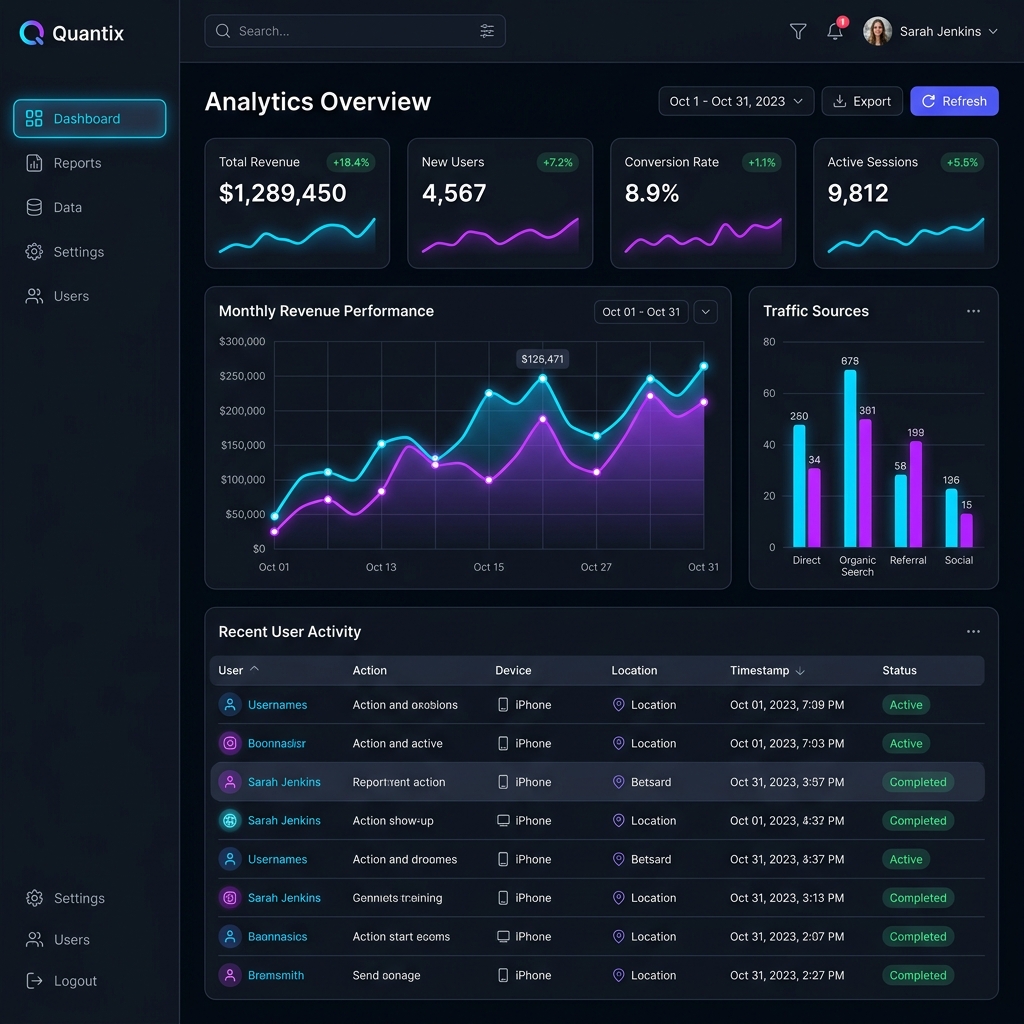Click the phone device icon in Bremsmith row
1024x1024 pixels.
tap(503, 975)
